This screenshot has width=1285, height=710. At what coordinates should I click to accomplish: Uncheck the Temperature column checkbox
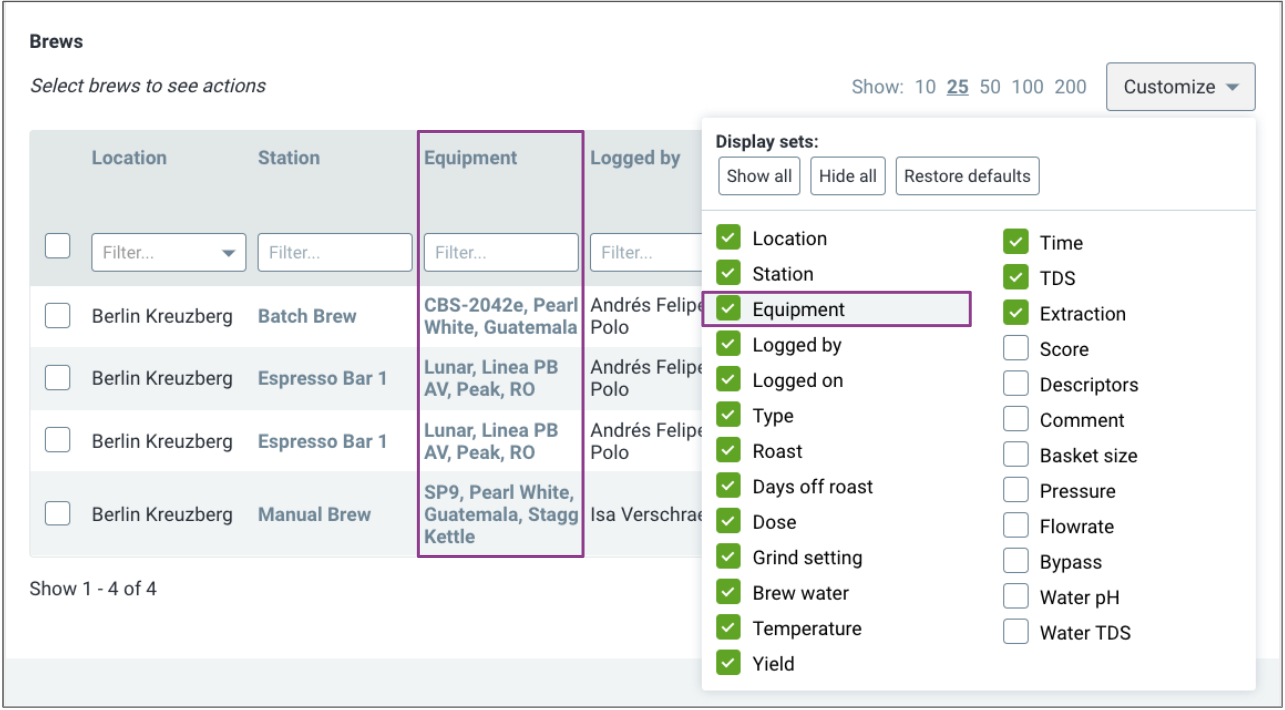(x=728, y=628)
